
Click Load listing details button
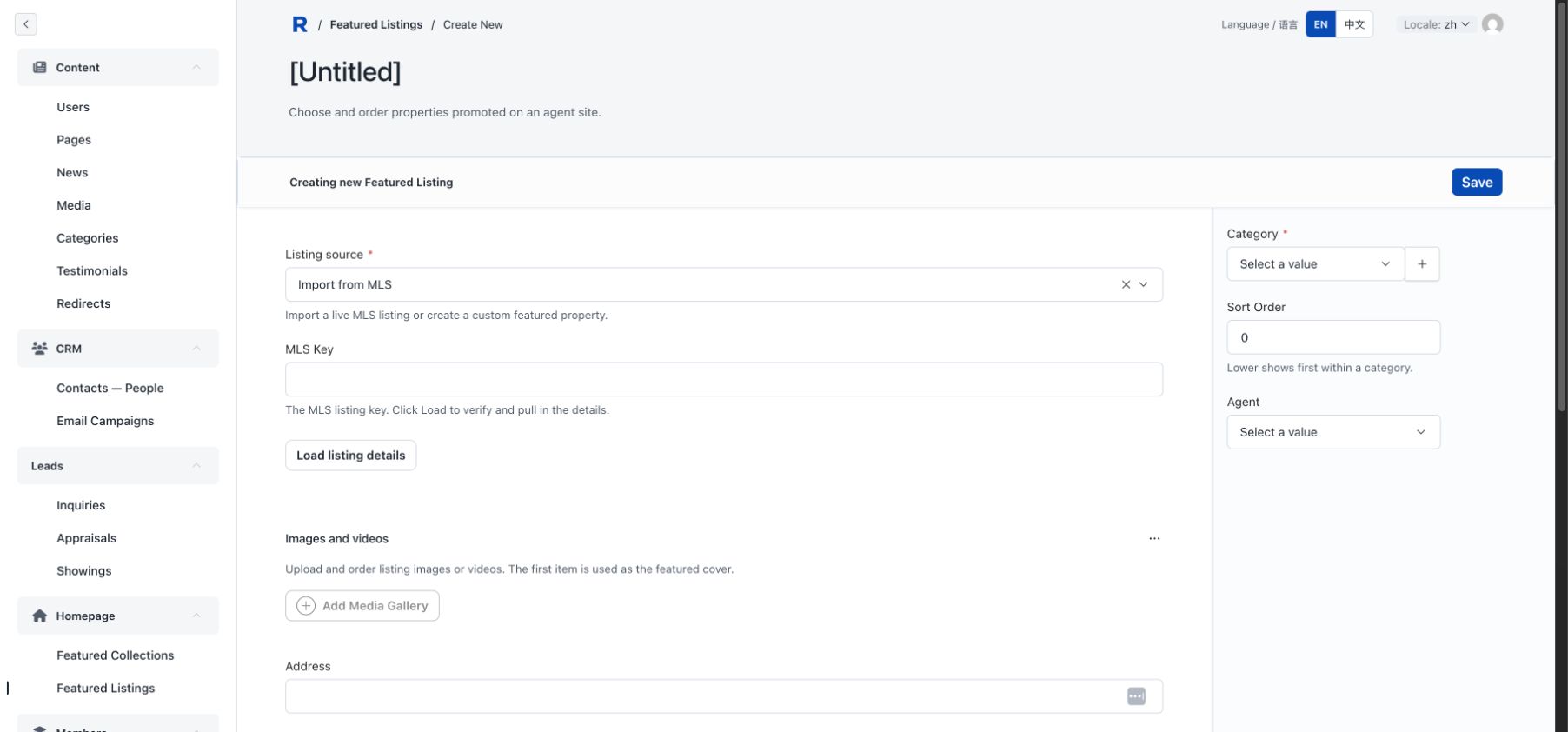tap(351, 456)
